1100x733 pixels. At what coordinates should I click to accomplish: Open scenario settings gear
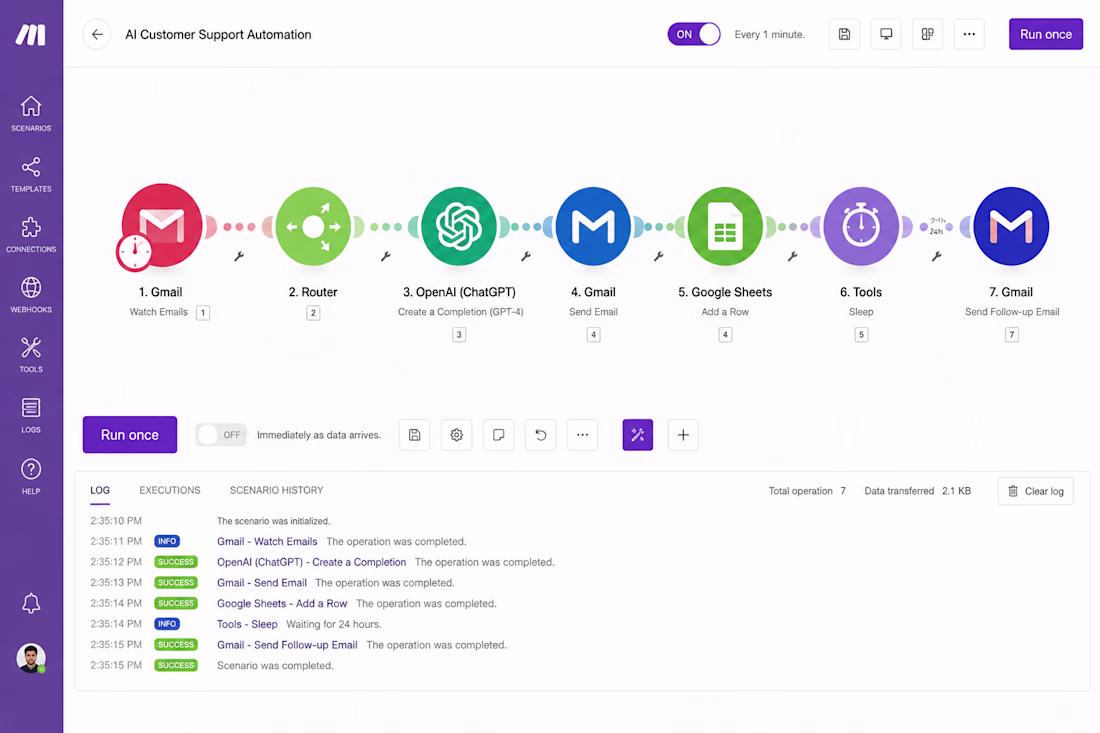pos(456,435)
